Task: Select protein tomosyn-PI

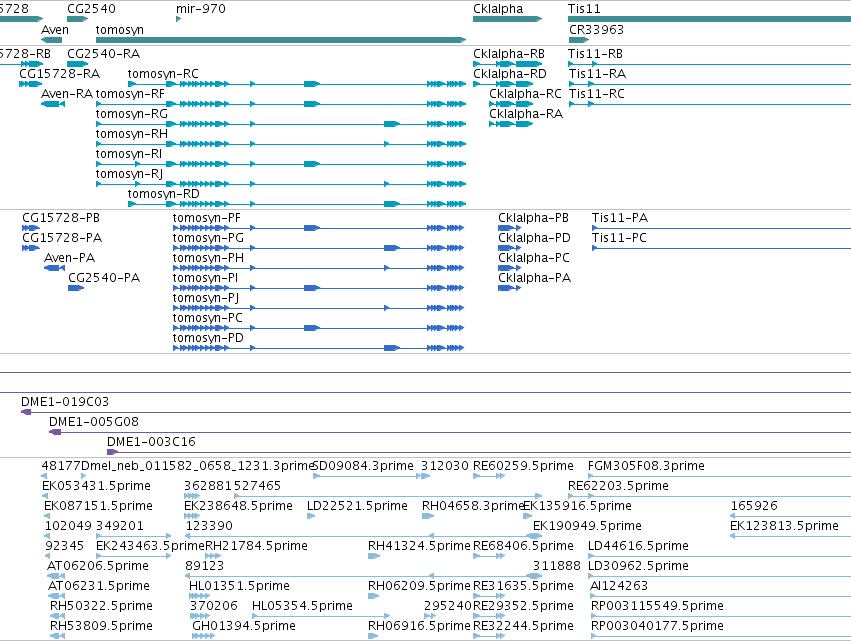Action: [206, 278]
